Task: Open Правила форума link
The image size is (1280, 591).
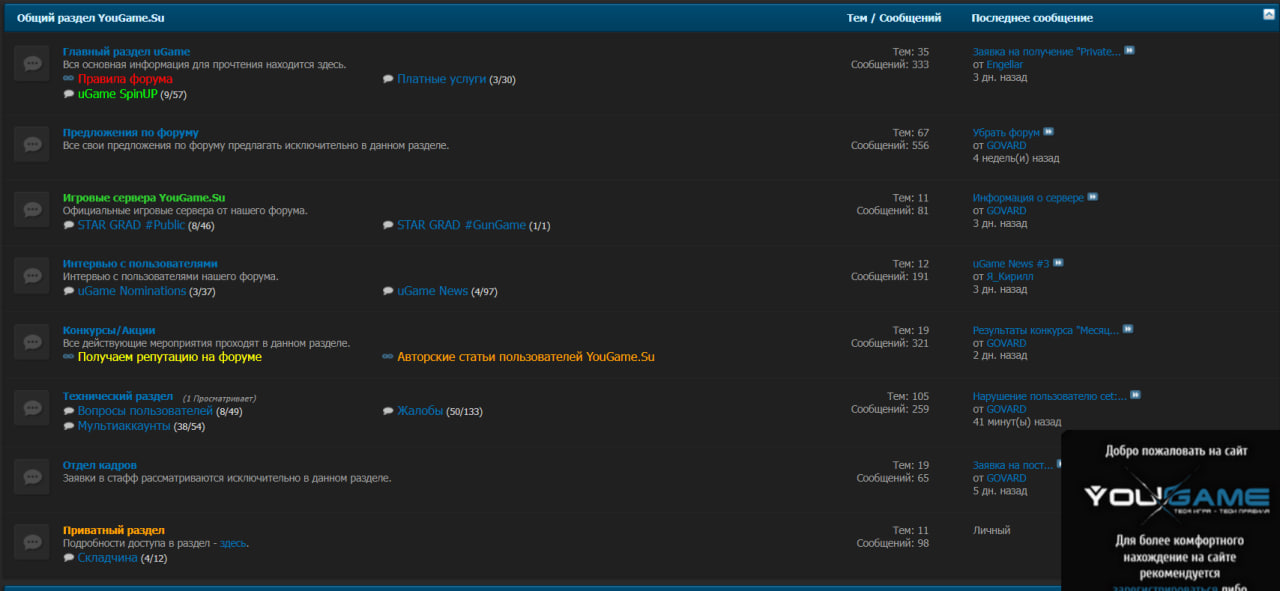Action: tap(125, 79)
